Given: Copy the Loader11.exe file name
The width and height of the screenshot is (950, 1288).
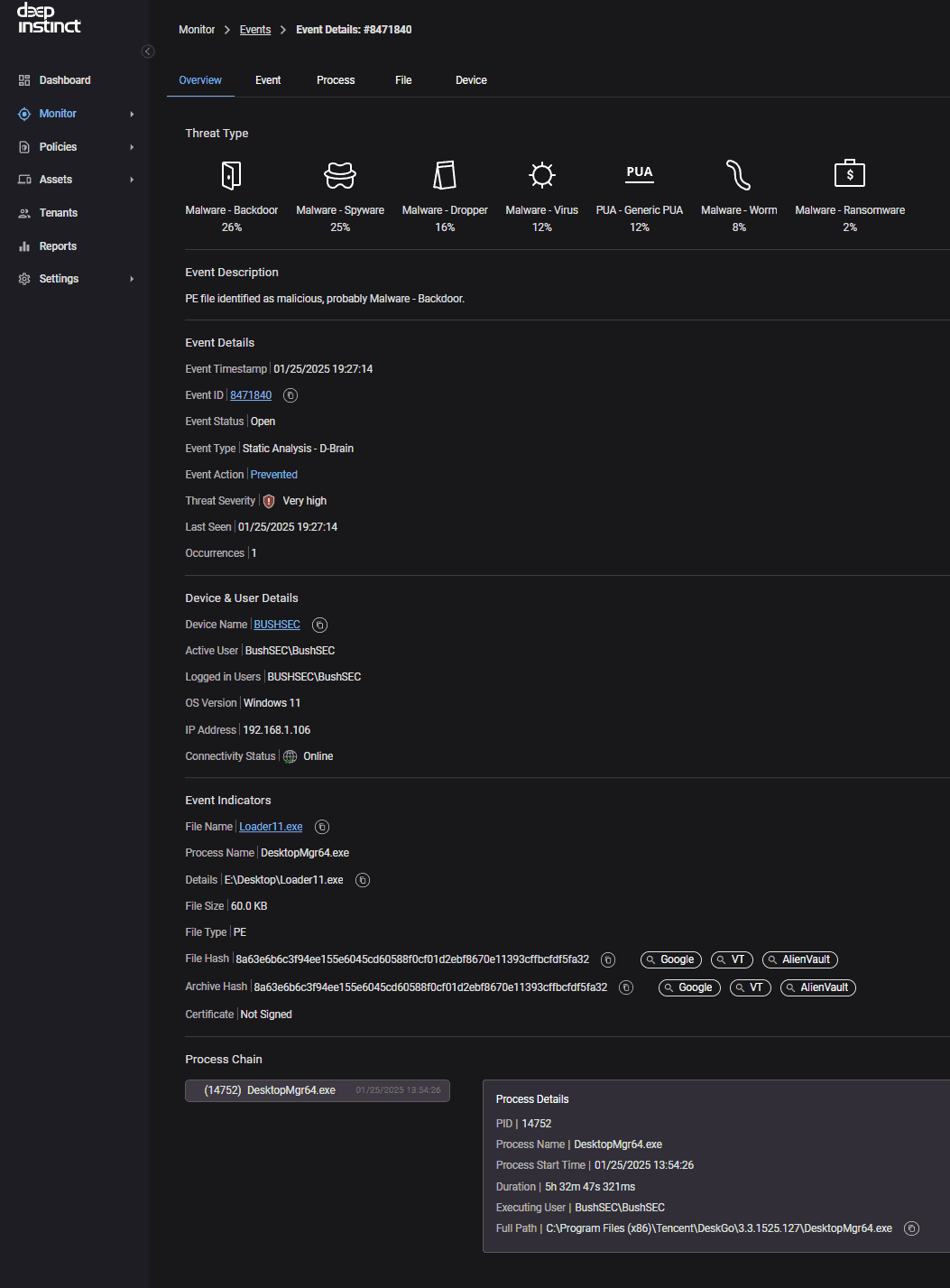Looking at the screenshot, I should pos(322,827).
